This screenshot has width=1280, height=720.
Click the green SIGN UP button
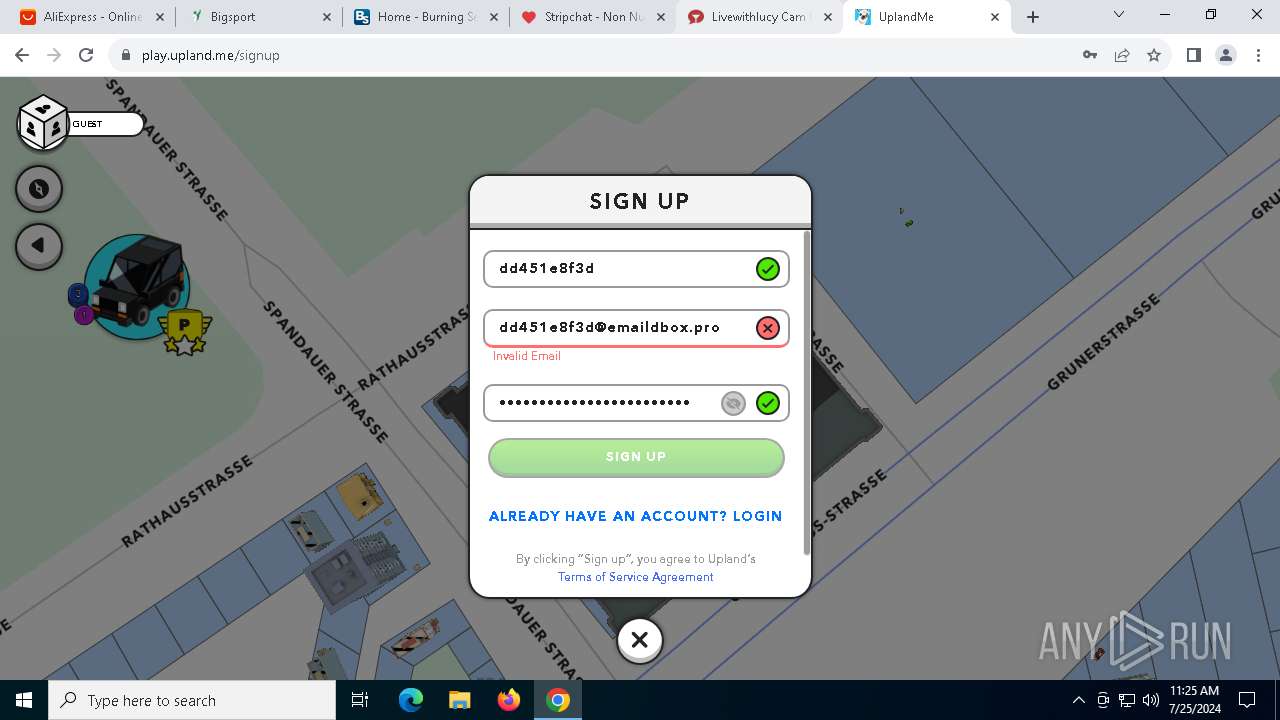pos(636,457)
